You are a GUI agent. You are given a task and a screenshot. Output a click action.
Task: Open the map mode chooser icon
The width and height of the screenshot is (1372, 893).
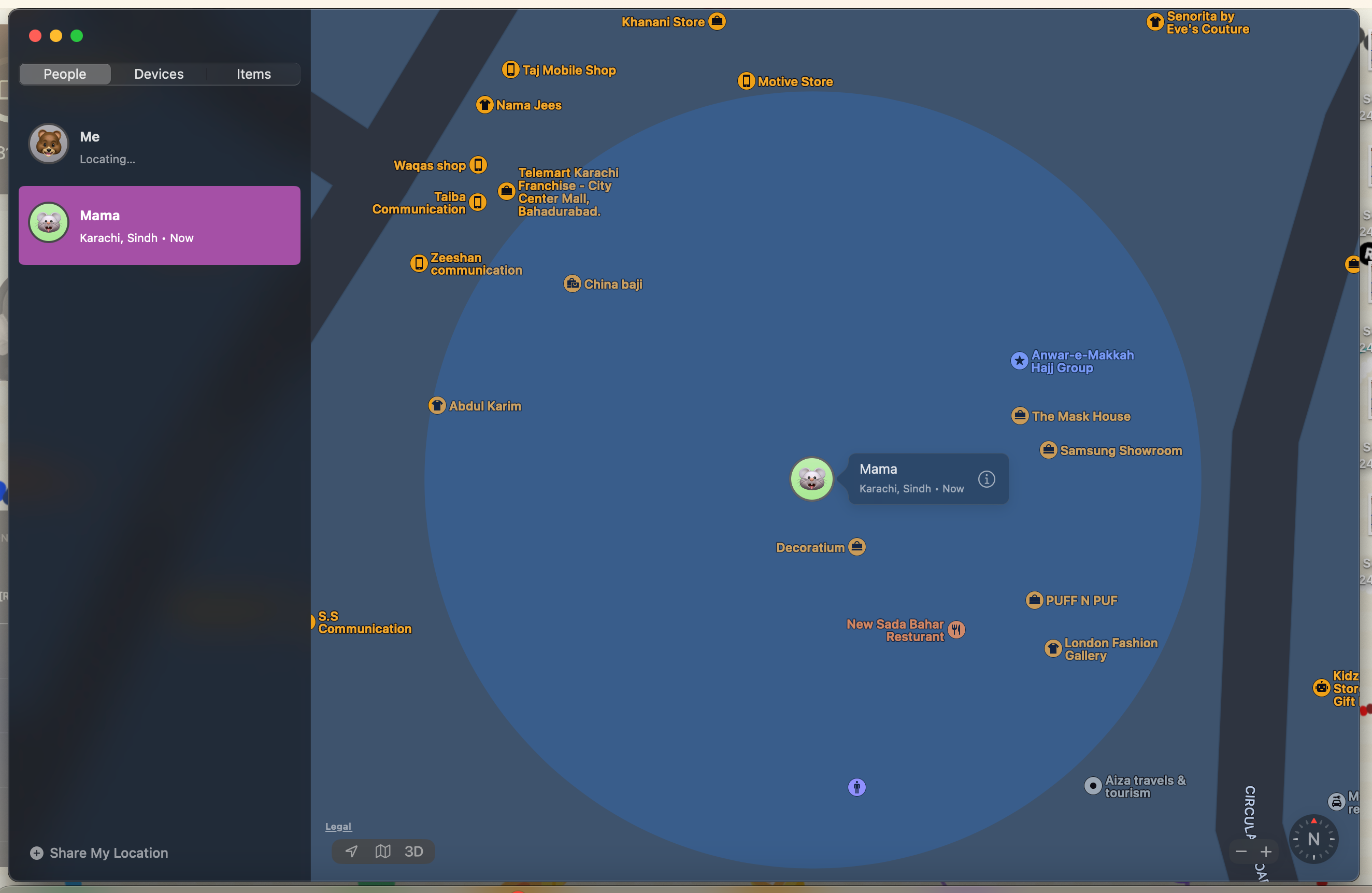tap(383, 851)
